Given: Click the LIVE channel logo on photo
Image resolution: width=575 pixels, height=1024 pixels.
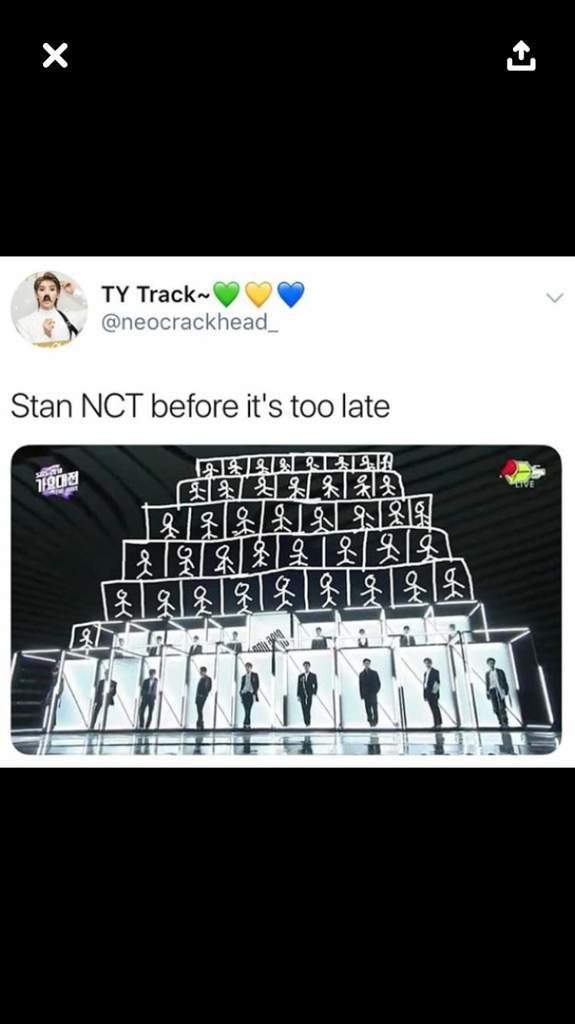Looking at the screenshot, I should [522, 473].
